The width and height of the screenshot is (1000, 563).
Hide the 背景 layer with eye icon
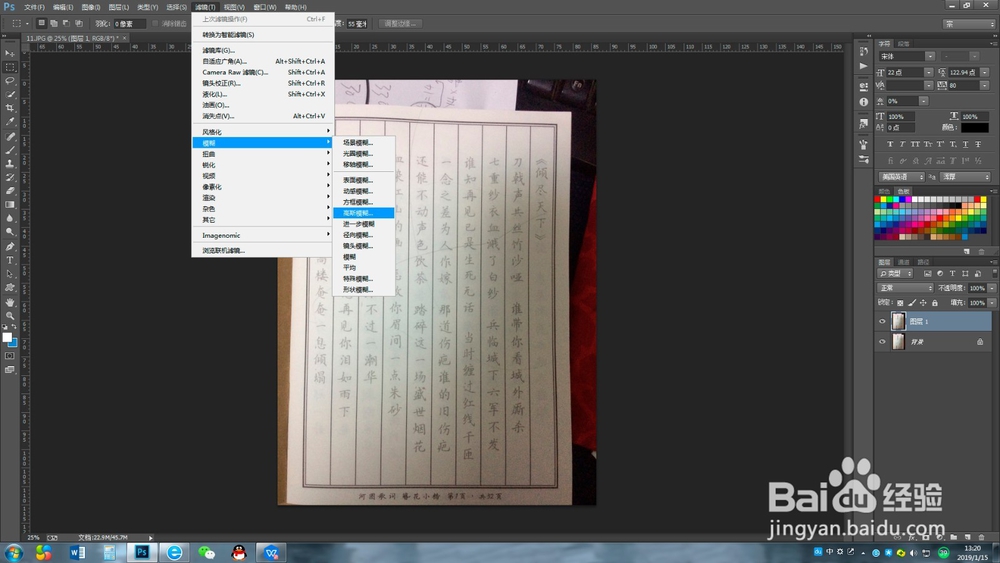(882, 342)
